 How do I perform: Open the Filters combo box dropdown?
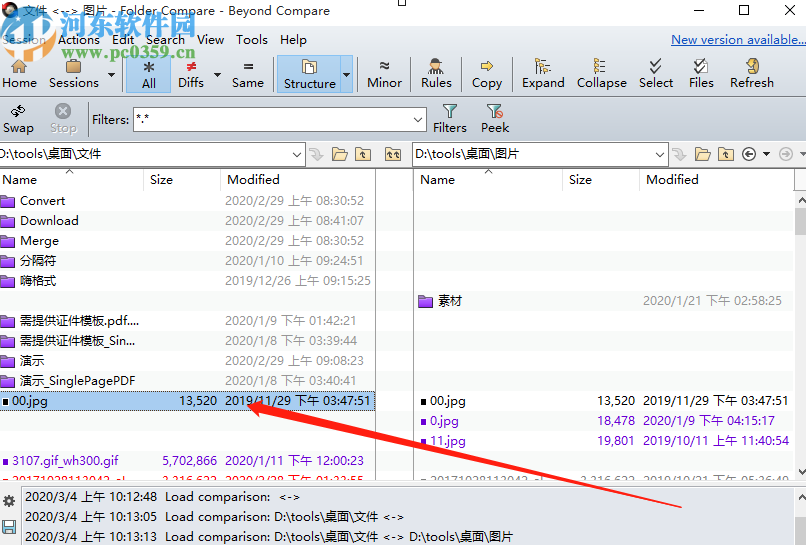click(418, 119)
